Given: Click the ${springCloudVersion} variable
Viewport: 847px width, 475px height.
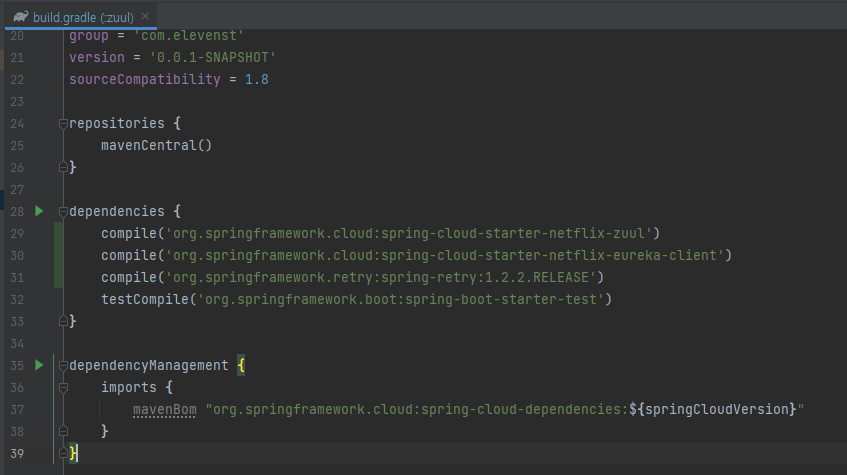Looking at the screenshot, I should pos(712,410).
